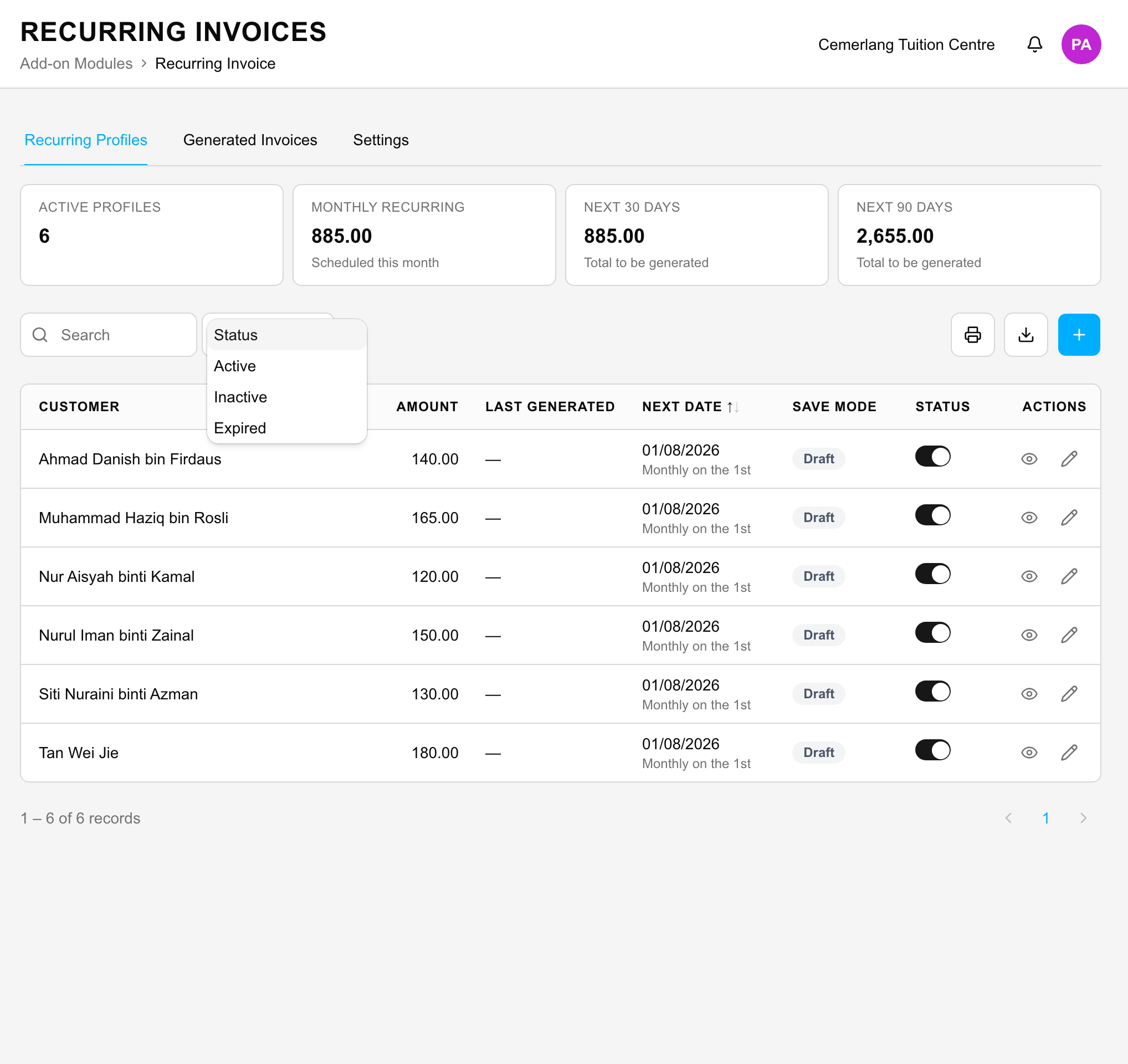Choose Expired in status filter

(286, 428)
